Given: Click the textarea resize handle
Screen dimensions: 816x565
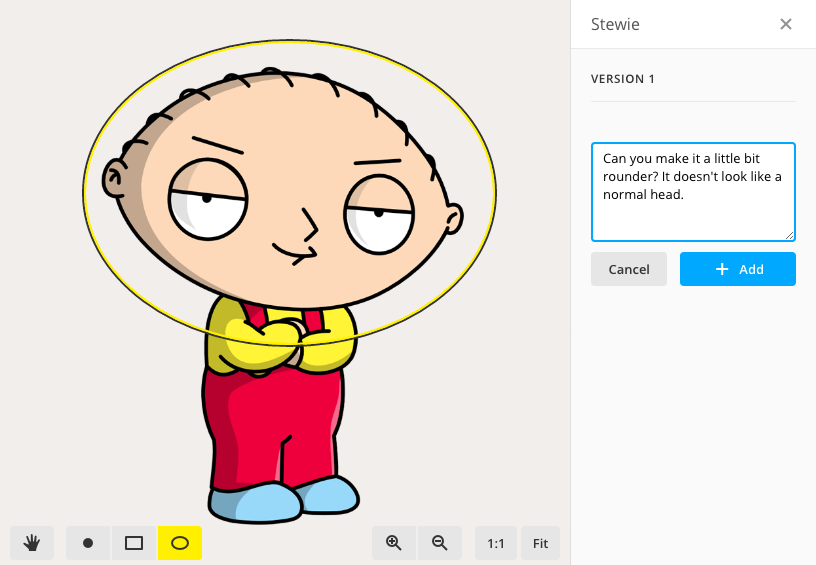Looking at the screenshot, I should click(789, 235).
